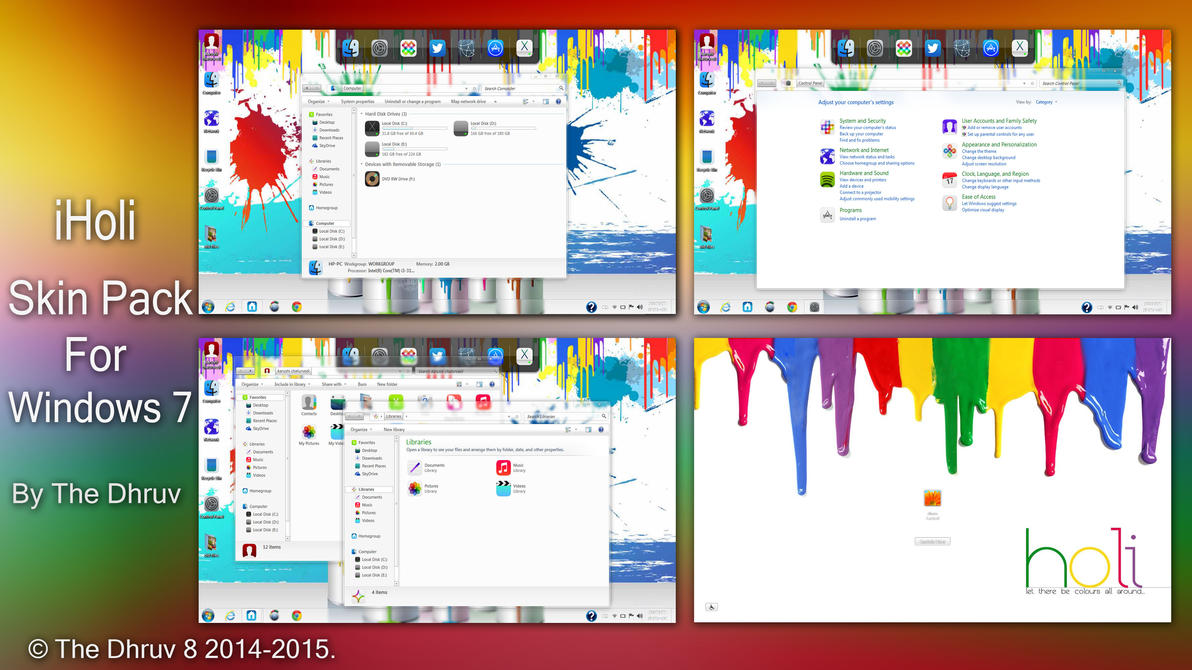Click the User Accounts and Family Safety icon
The width and height of the screenshot is (1192, 670).
[949, 126]
